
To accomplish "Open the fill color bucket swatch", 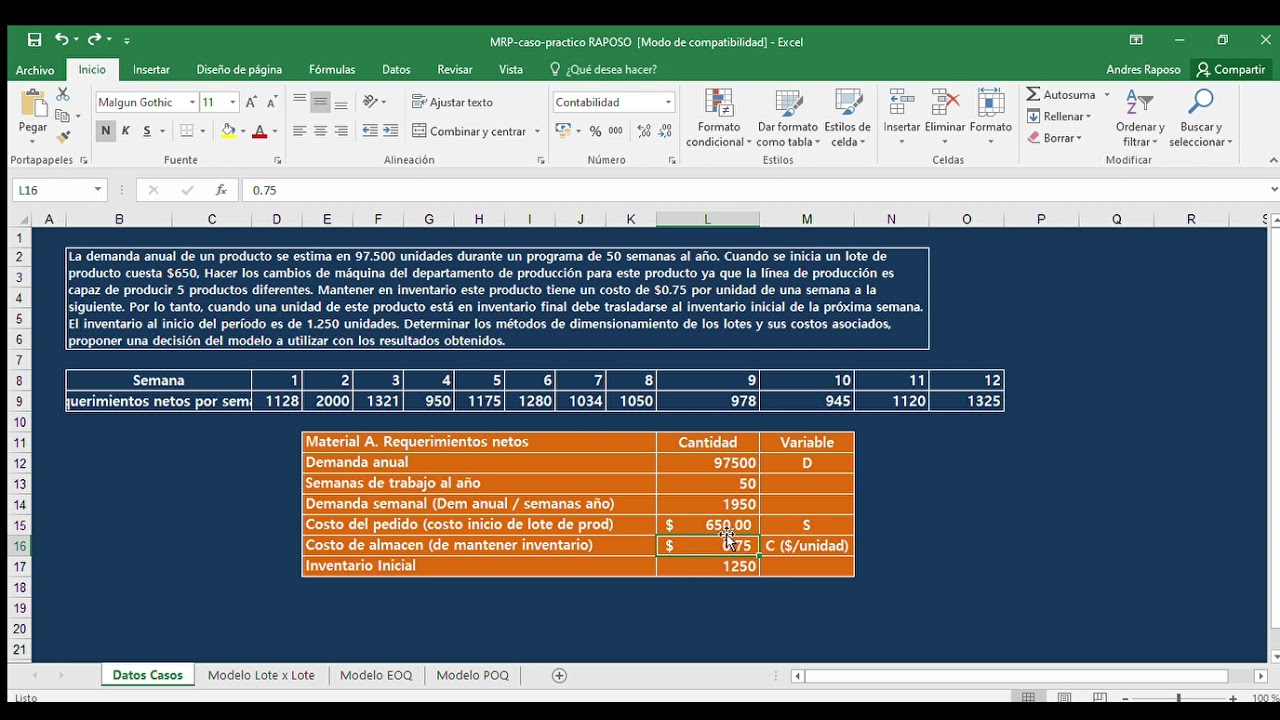I will click(x=228, y=131).
